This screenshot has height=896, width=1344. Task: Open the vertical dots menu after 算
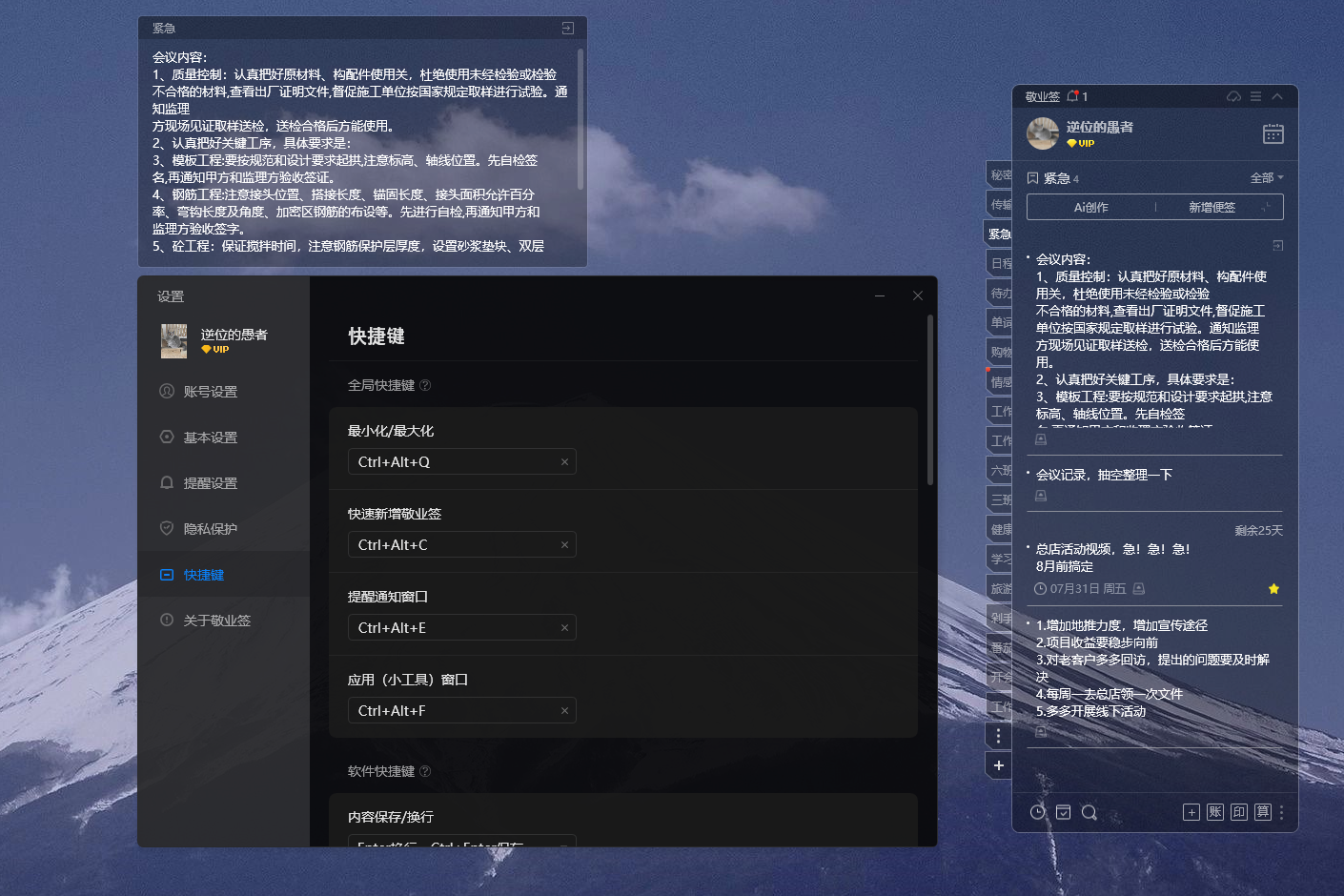coord(1282,812)
